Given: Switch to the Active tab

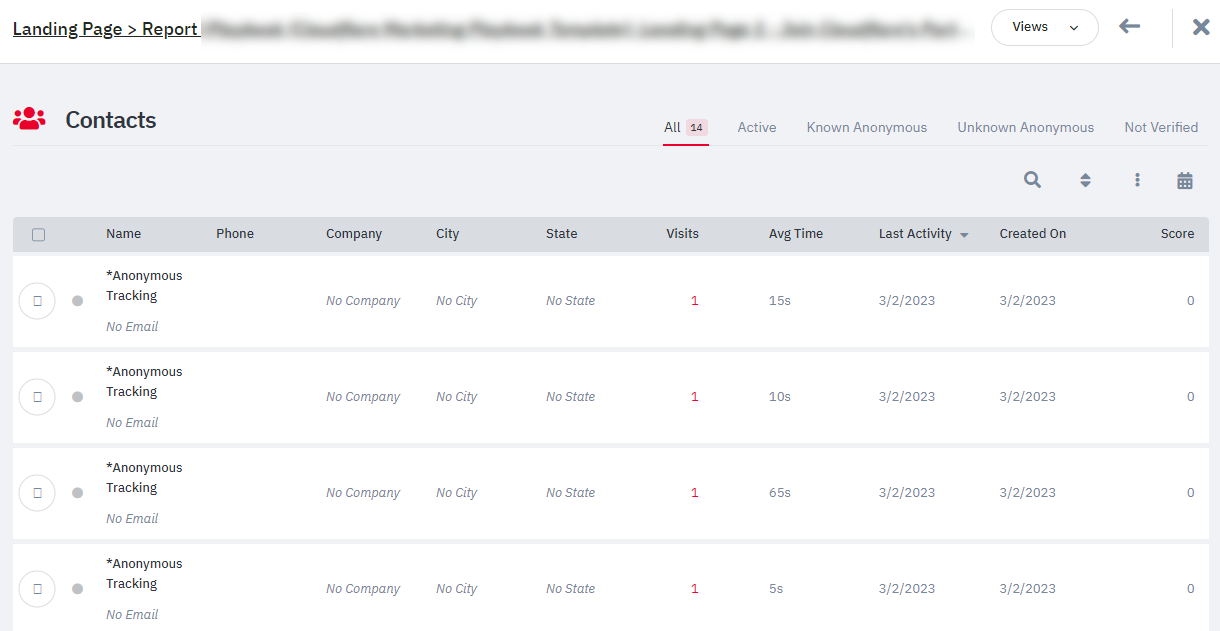Looking at the screenshot, I should (757, 127).
